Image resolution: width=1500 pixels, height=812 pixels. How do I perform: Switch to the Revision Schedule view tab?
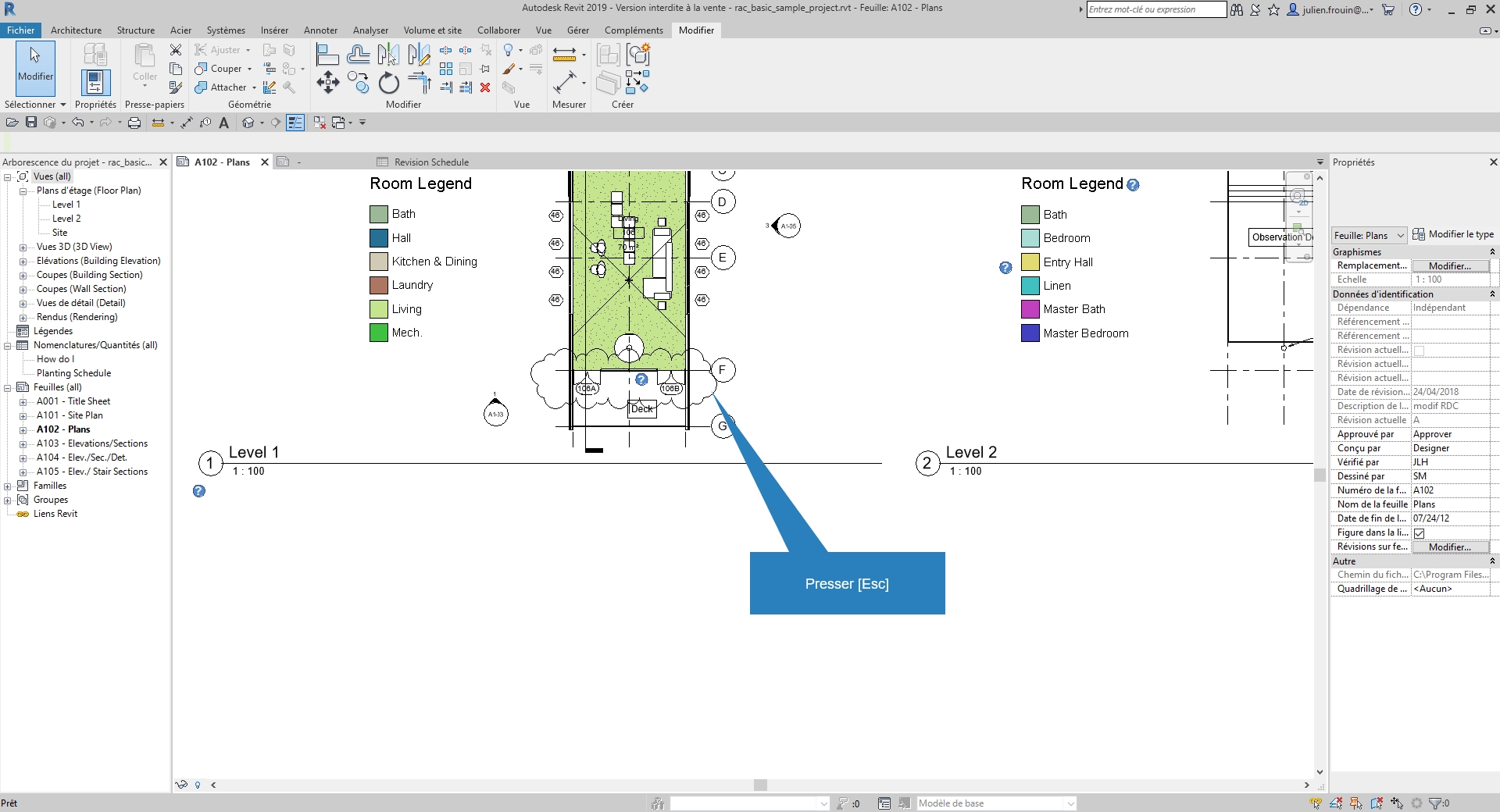430,162
